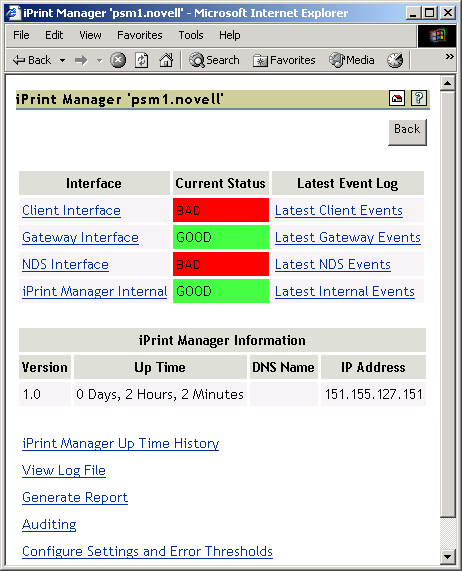This screenshot has width=462, height=571.
Task: Click the browser Back arrow toolbar button
Action: point(32,60)
